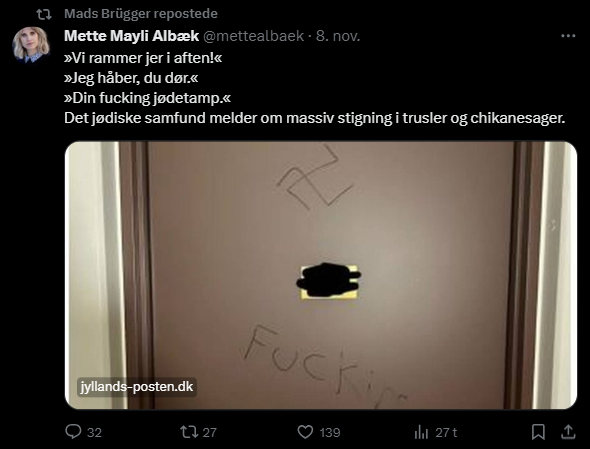The width and height of the screenshot is (590, 449).
Task: Open the 8. nov. timestamp link
Action: point(338,36)
